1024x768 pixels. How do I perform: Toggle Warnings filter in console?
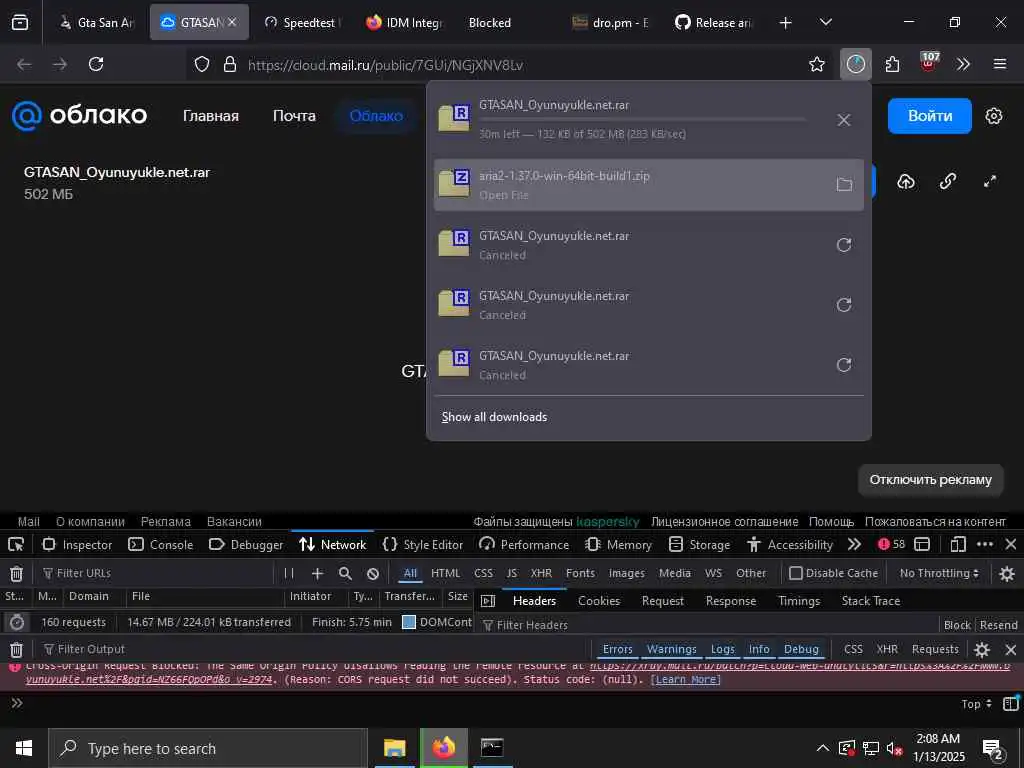point(671,649)
